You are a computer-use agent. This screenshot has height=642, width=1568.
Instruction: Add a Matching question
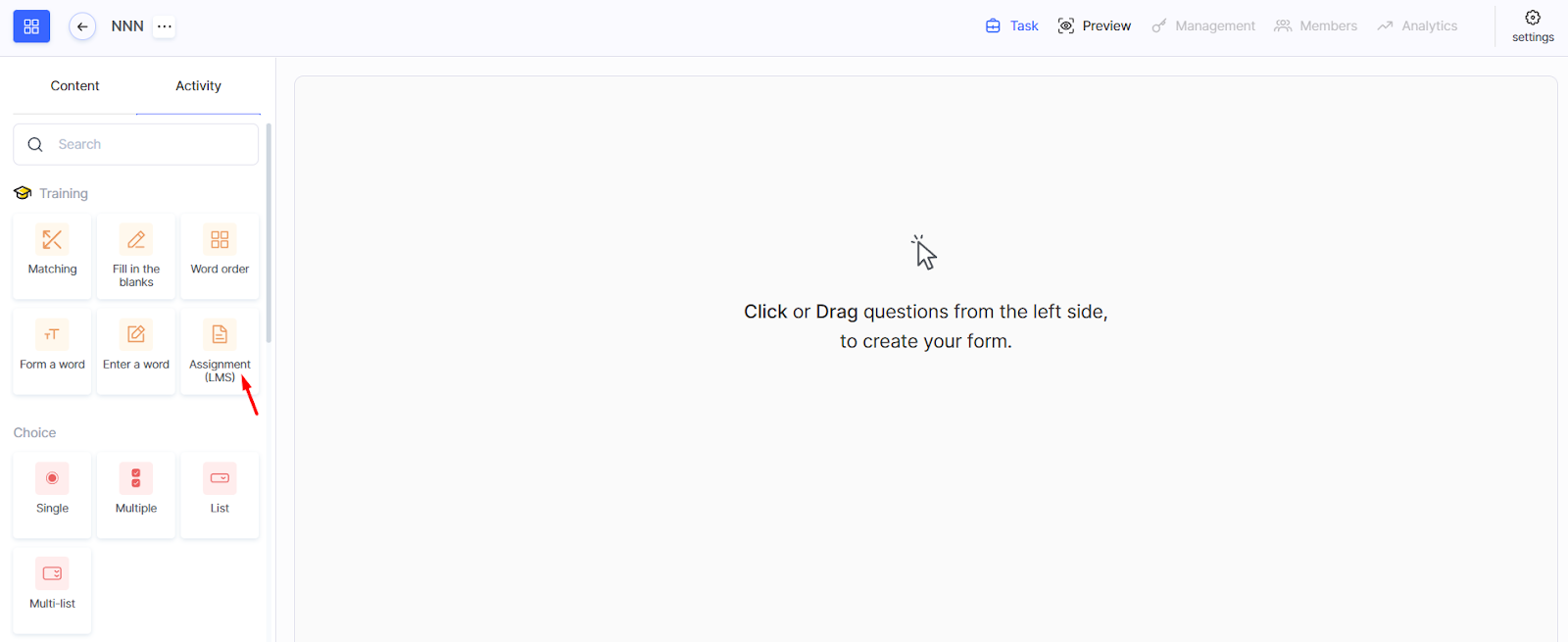[52, 253]
